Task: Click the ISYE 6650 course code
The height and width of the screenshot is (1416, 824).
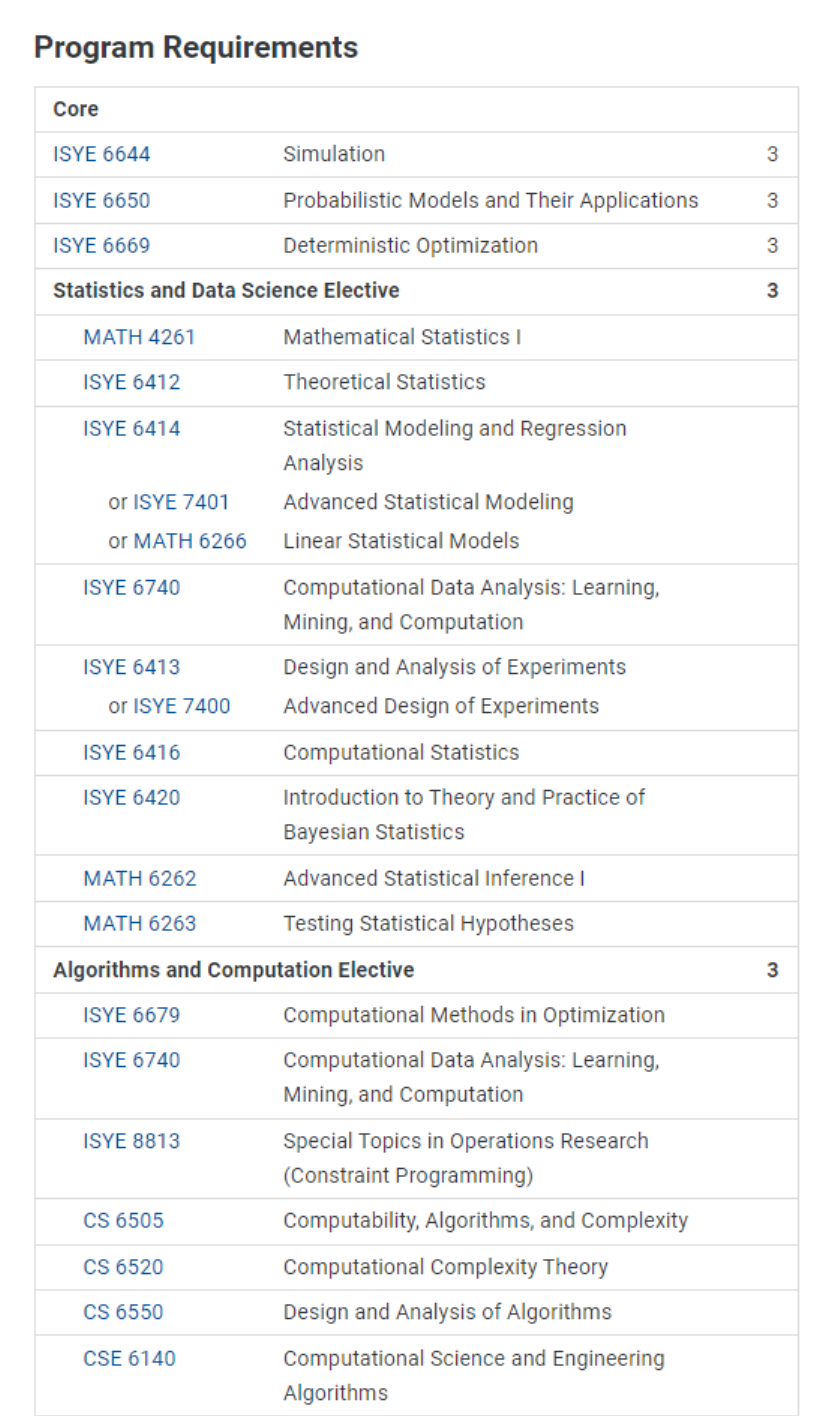Action: [x=101, y=200]
